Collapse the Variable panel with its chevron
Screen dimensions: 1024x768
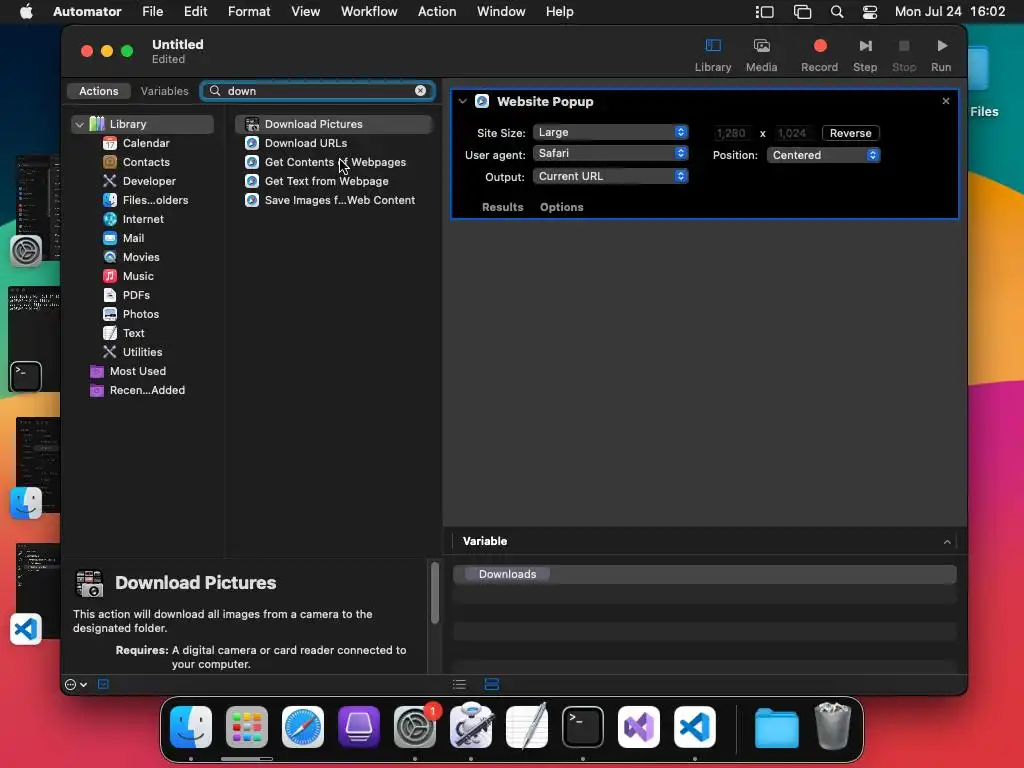(947, 541)
